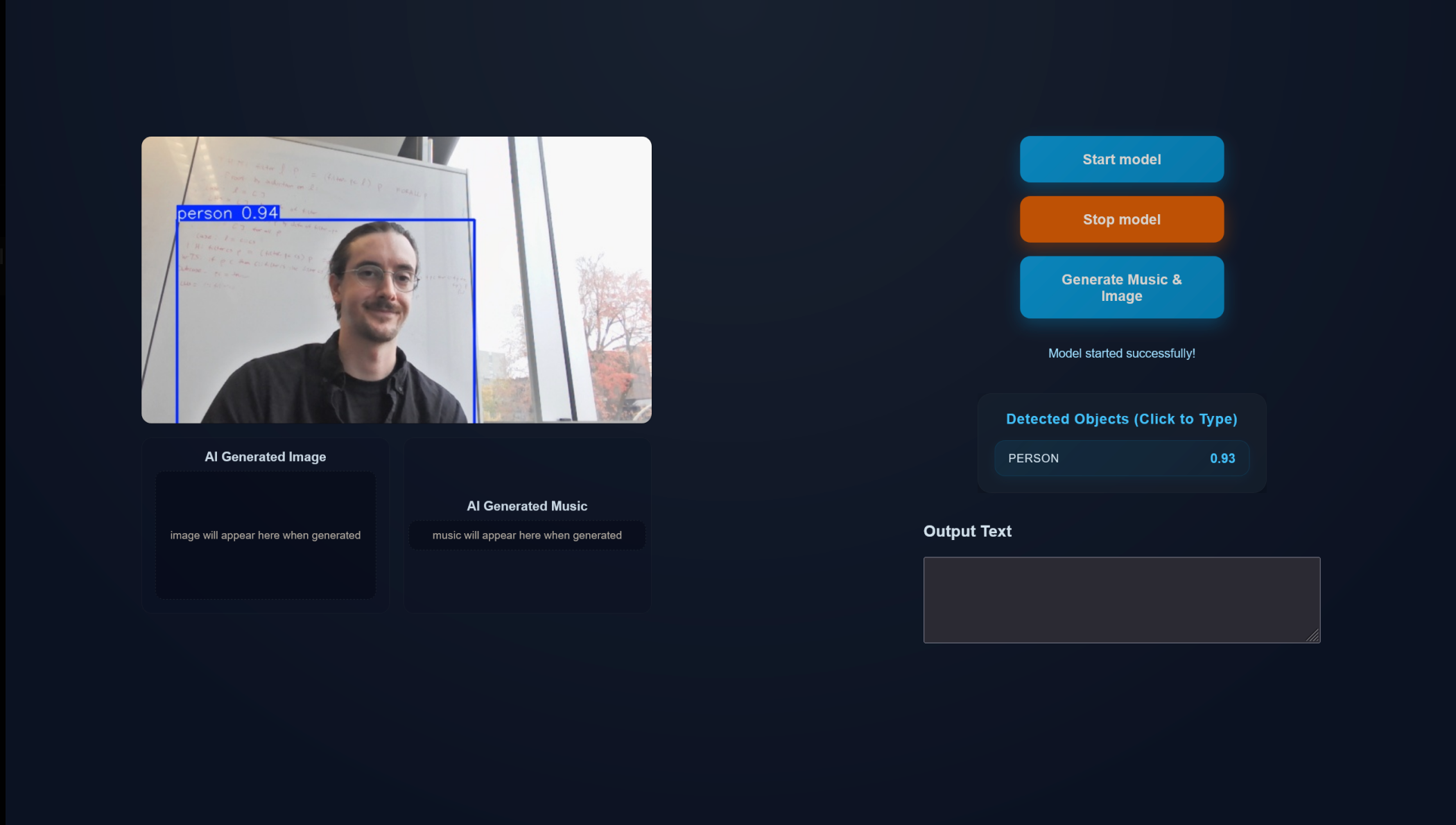Click the AI Generated Image heading
Image resolution: width=1456 pixels, height=825 pixels.
[265, 457]
